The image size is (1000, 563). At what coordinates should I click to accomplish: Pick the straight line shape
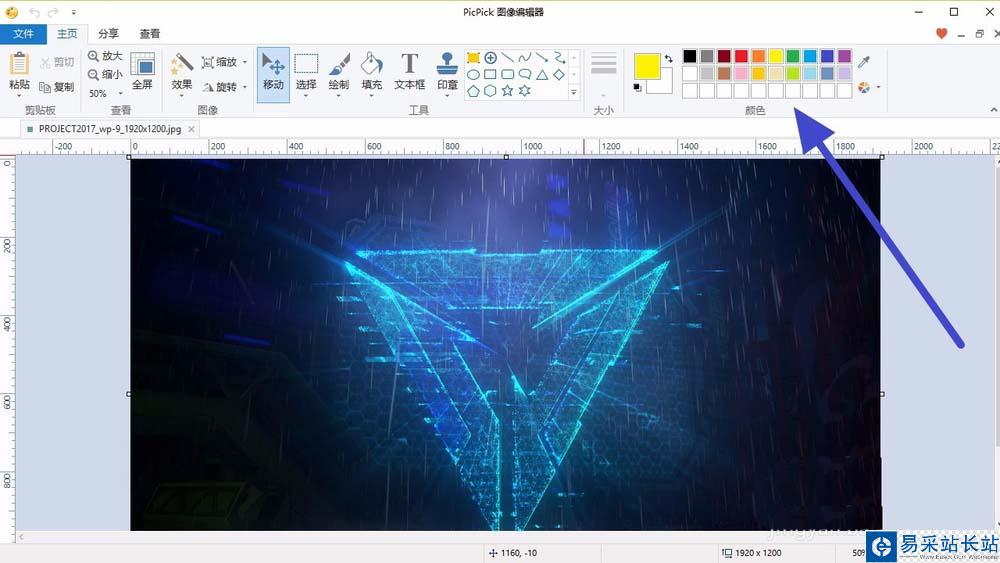point(508,58)
